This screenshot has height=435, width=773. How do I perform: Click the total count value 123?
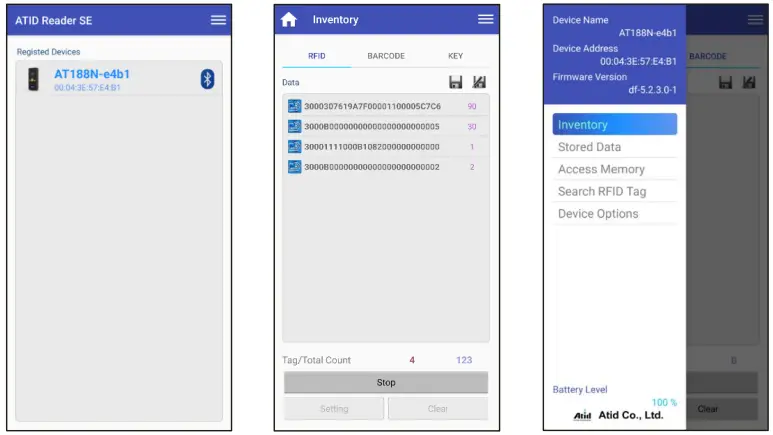[x=464, y=360]
